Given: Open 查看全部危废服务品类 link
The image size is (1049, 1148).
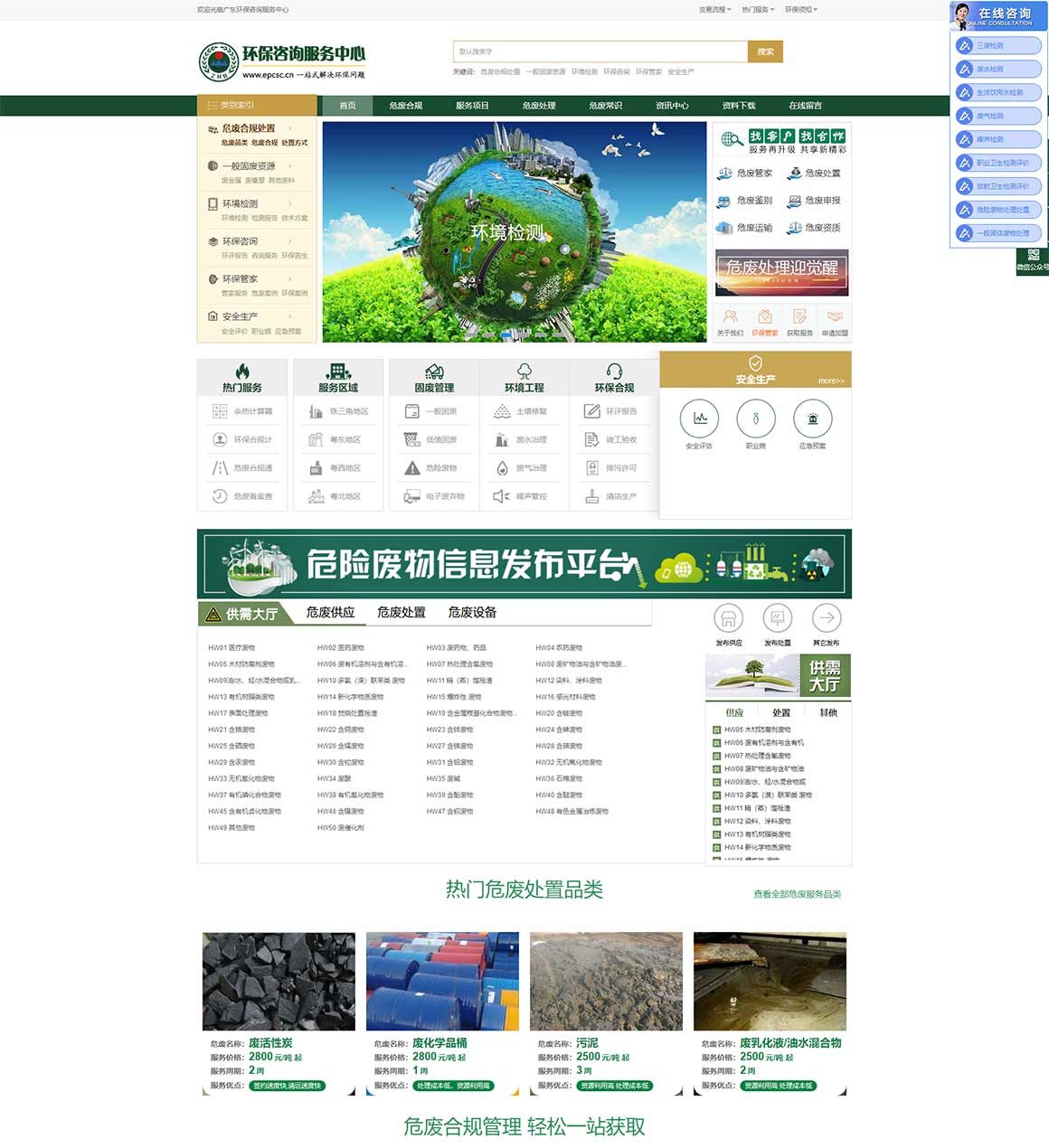Looking at the screenshot, I should (797, 894).
